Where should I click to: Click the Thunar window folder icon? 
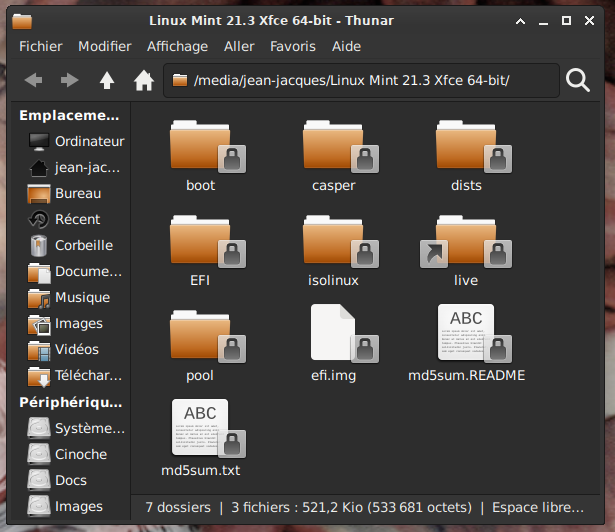pyautogui.click(x=22, y=21)
